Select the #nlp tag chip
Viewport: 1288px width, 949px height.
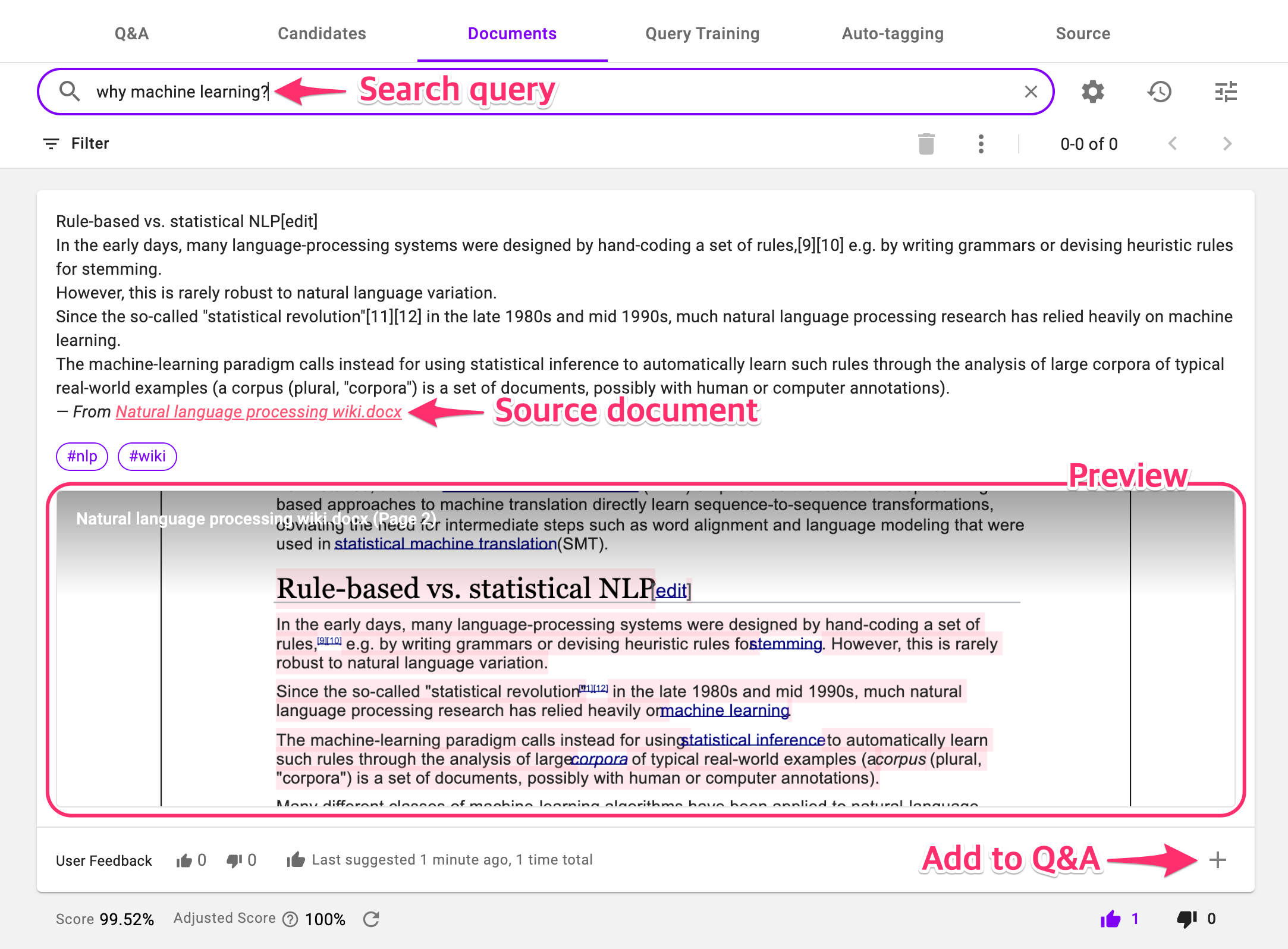point(82,457)
